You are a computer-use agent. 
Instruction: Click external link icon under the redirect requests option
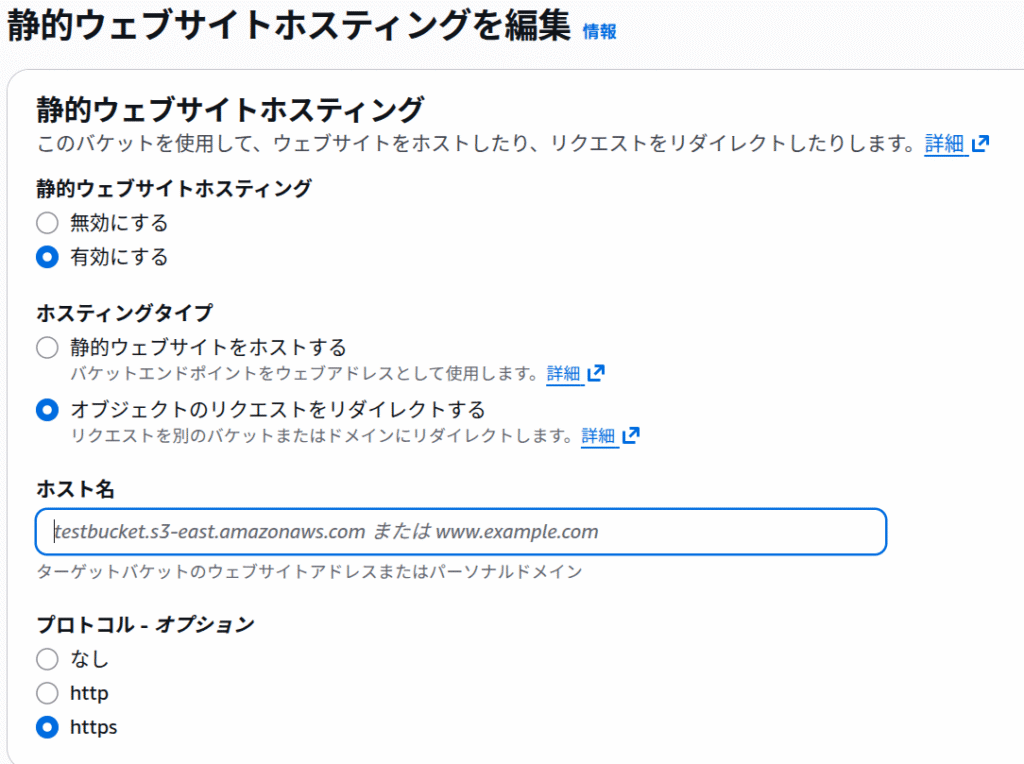[x=631, y=436]
